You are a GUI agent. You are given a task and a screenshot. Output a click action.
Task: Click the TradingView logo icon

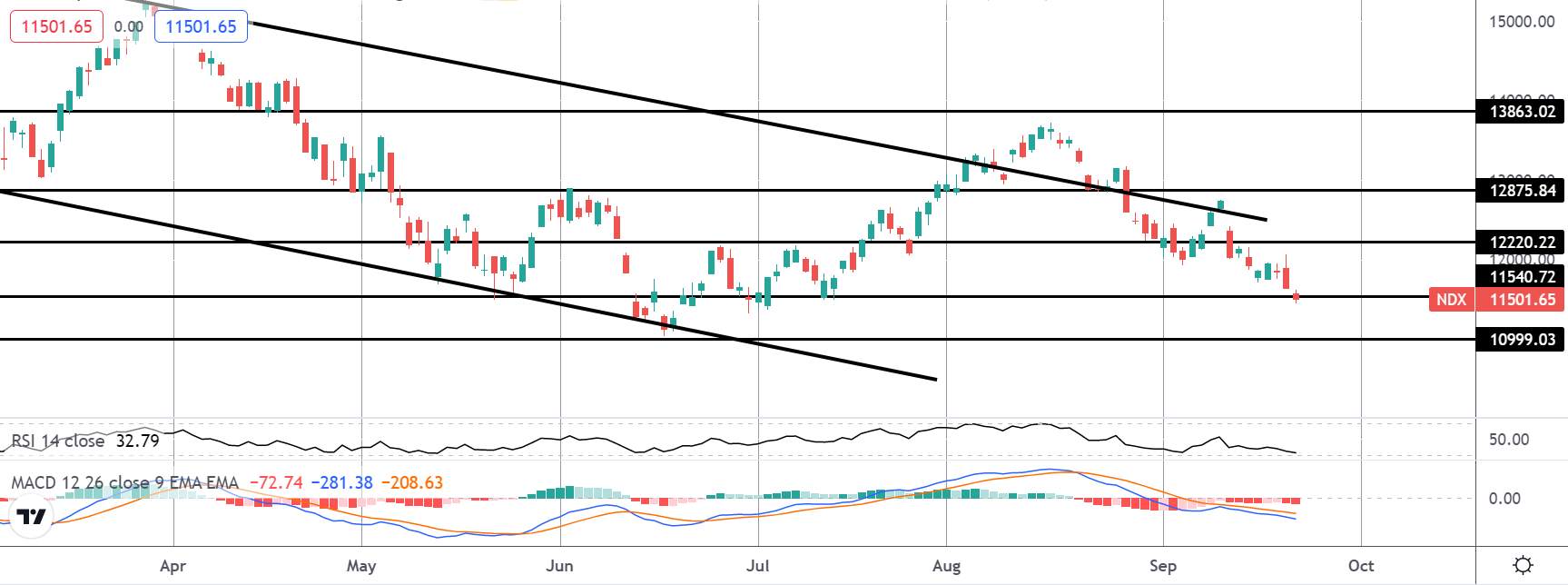[x=31, y=518]
